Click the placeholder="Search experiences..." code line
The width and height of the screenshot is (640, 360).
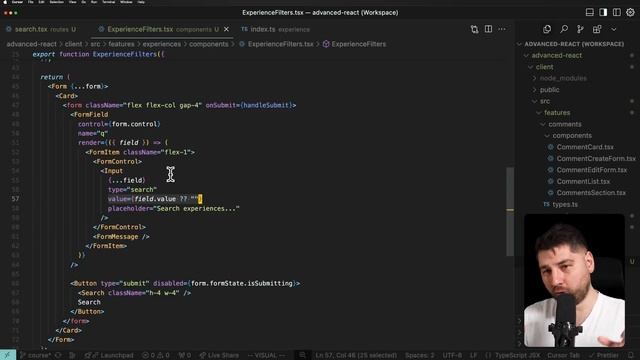pos(173,208)
